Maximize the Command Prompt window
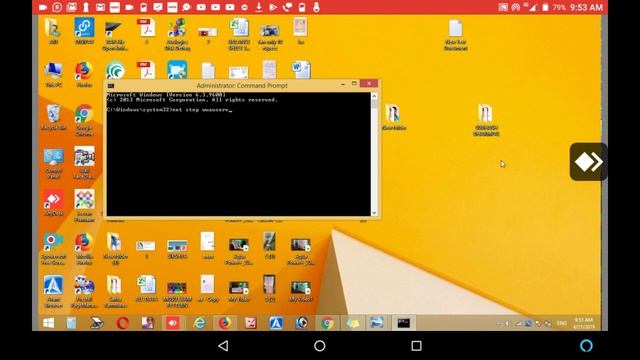Viewport: 640px width, 360px height. click(354, 84)
